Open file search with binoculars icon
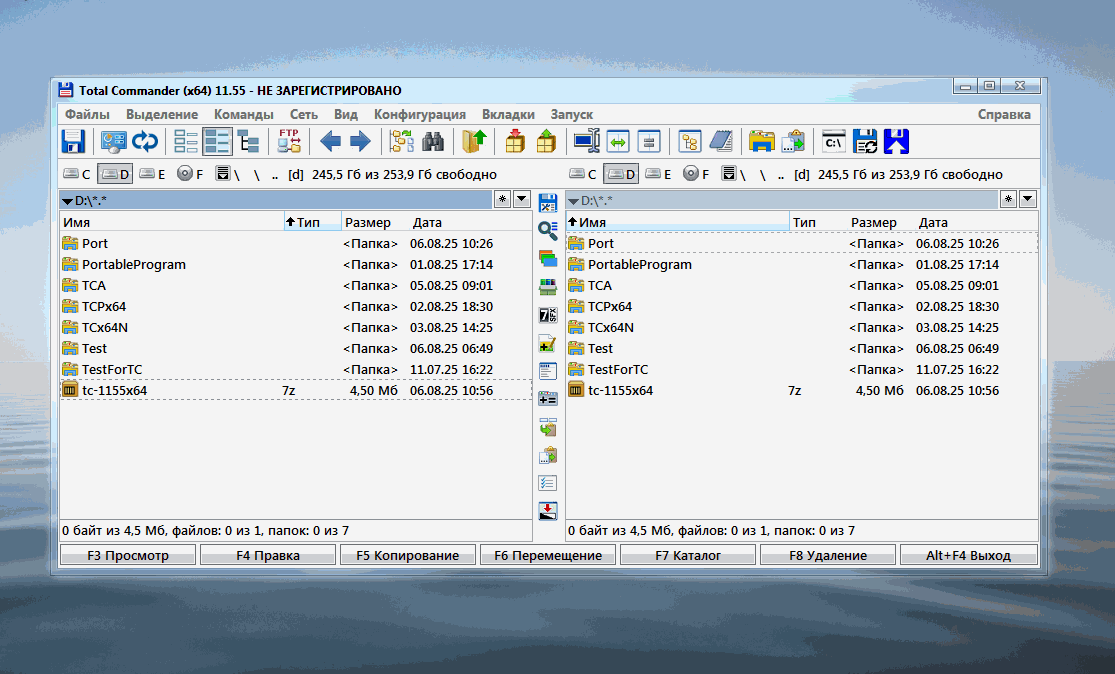 click(433, 141)
